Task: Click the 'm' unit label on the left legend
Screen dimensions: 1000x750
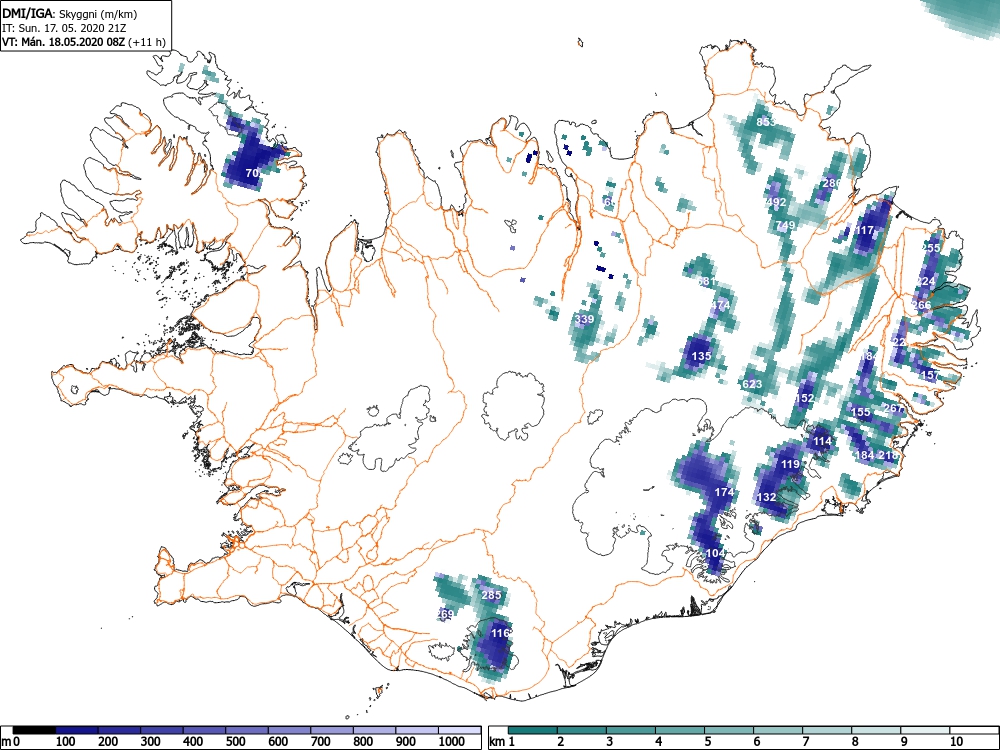Action: click(x=6, y=742)
